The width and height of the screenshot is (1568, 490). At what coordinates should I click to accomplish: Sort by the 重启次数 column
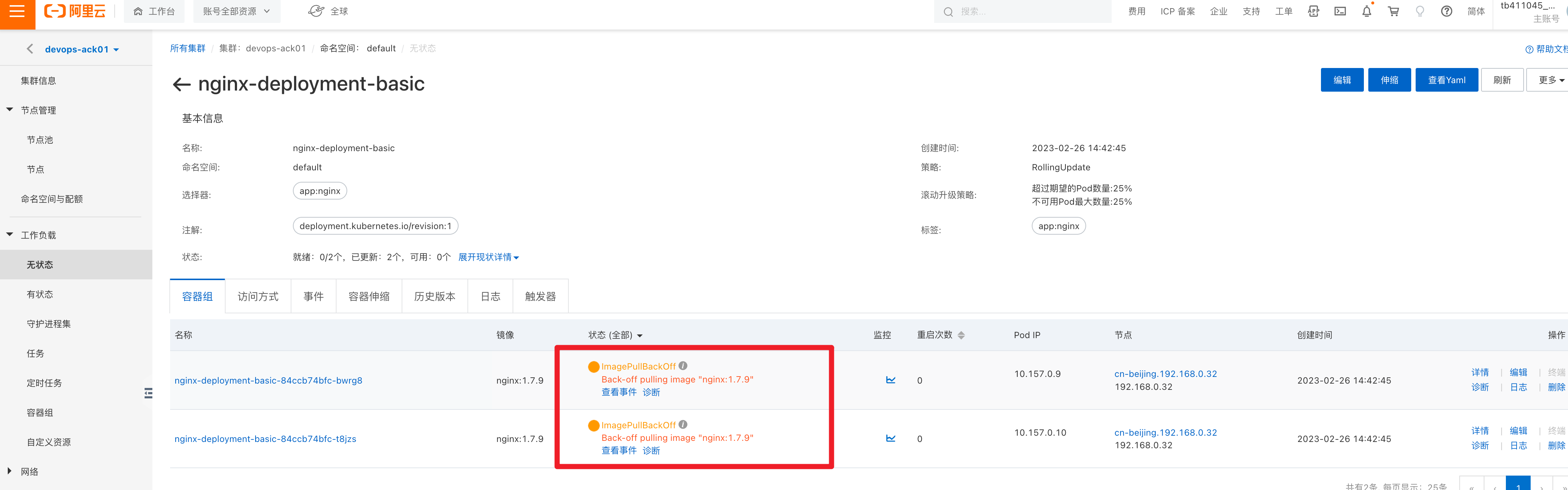[961, 336]
